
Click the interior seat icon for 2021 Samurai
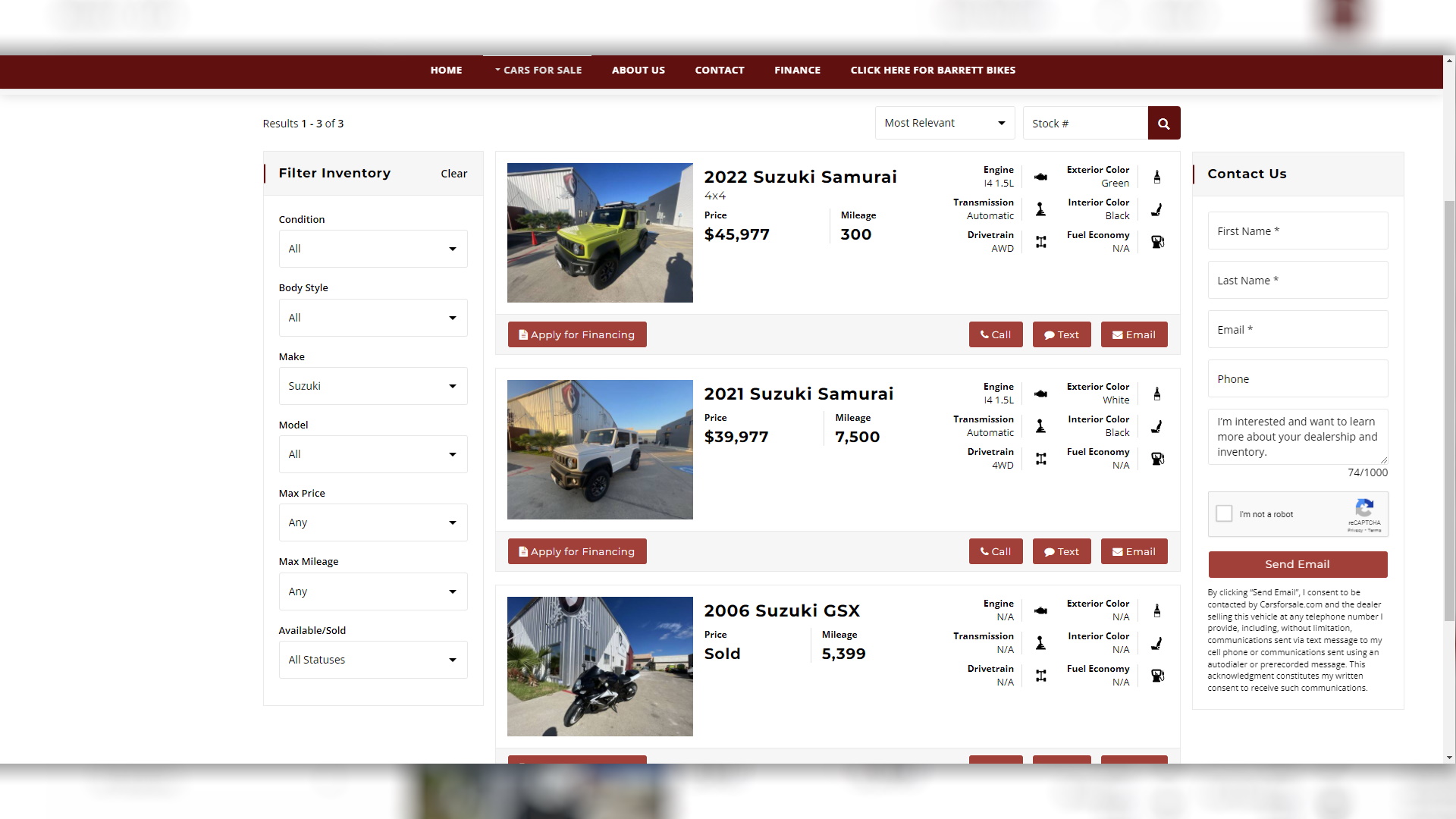click(x=1156, y=426)
